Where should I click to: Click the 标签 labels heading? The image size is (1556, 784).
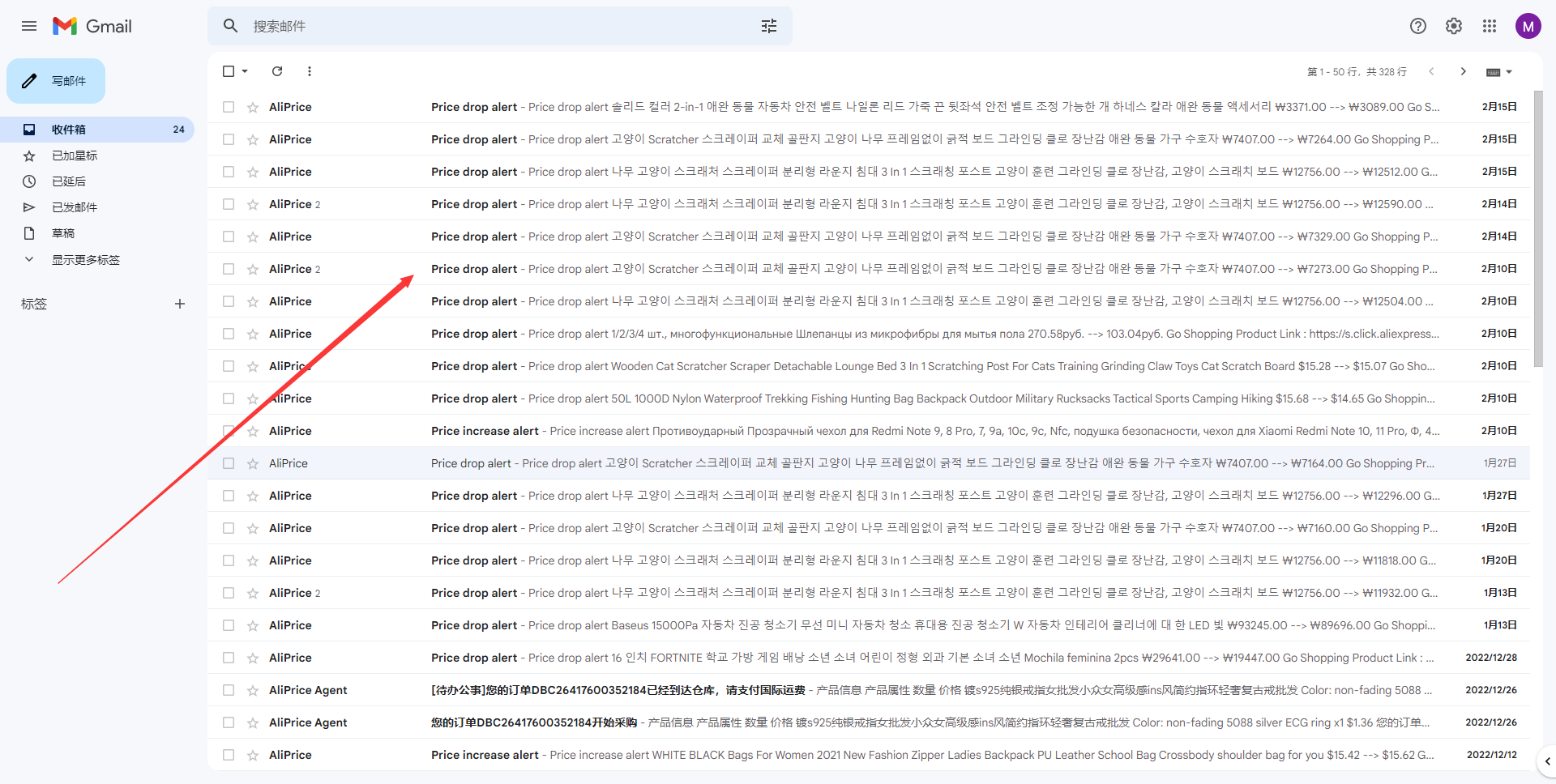34,304
